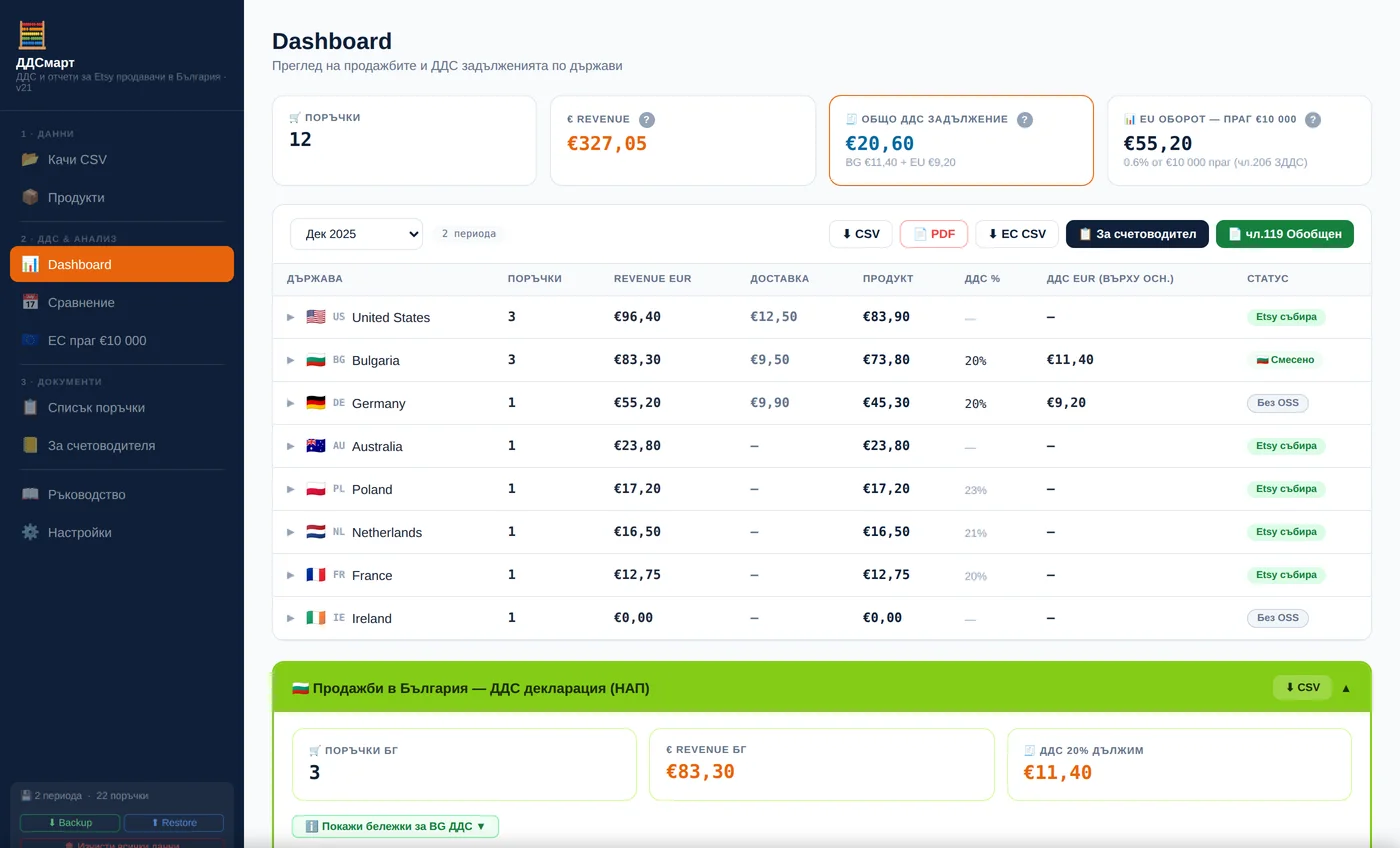Open ЕС праг €10 000 page

click(122, 340)
